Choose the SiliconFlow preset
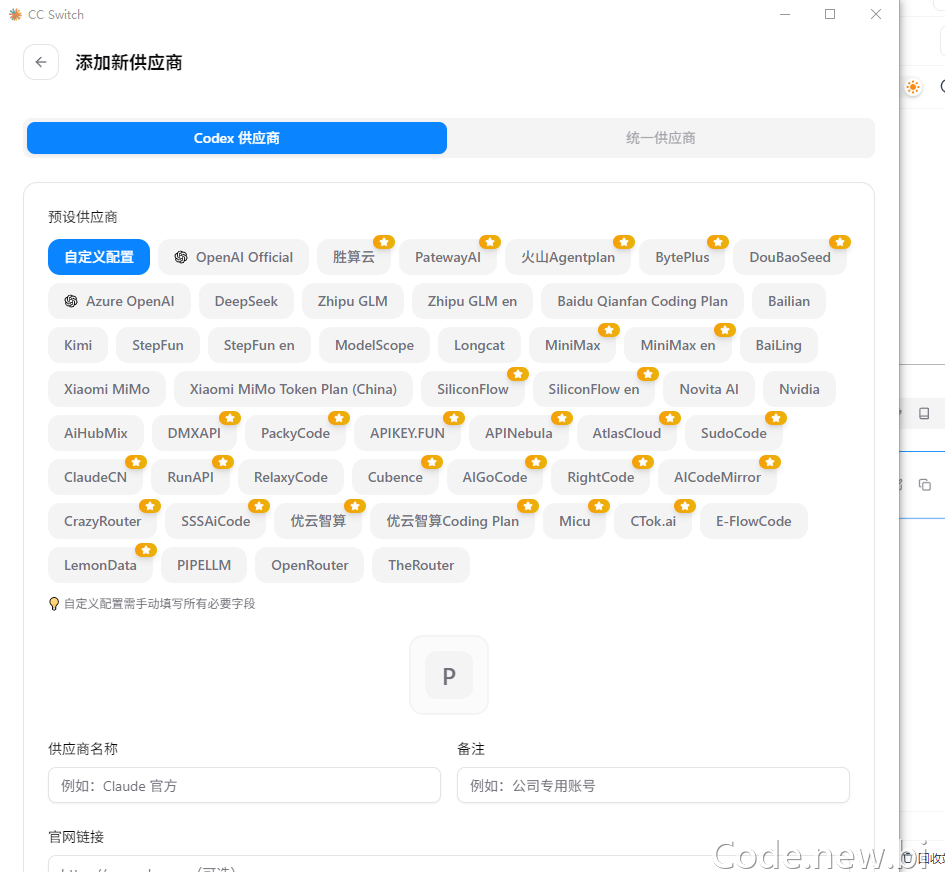 (472, 389)
